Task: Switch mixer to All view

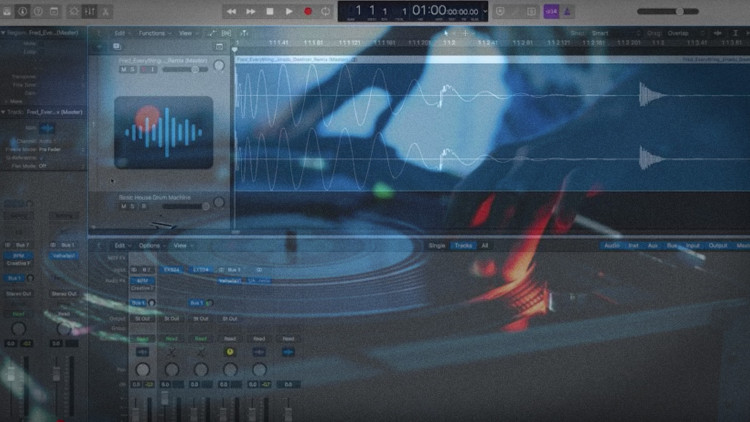Action: click(485, 245)
